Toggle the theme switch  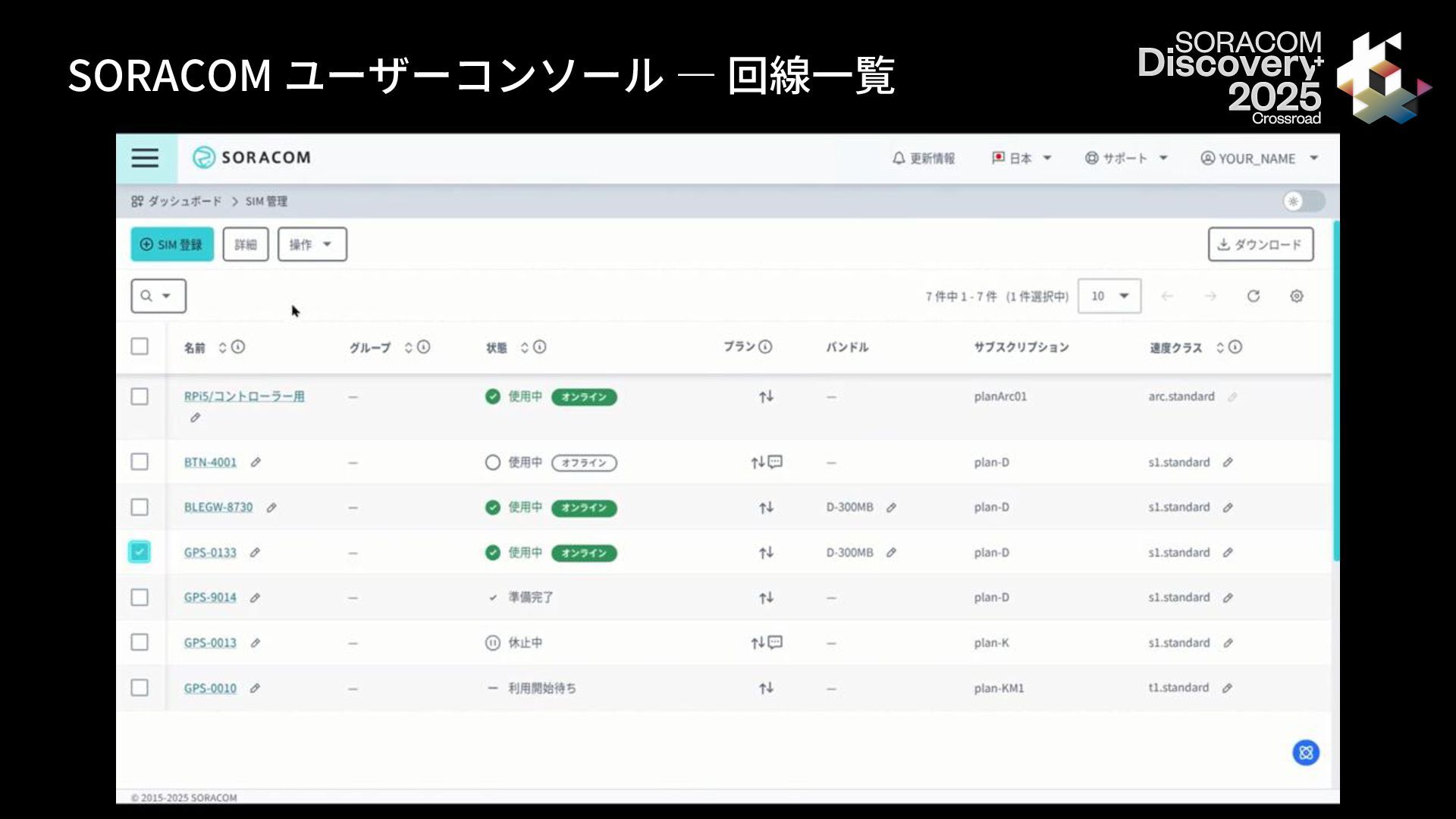(1304, 201)
